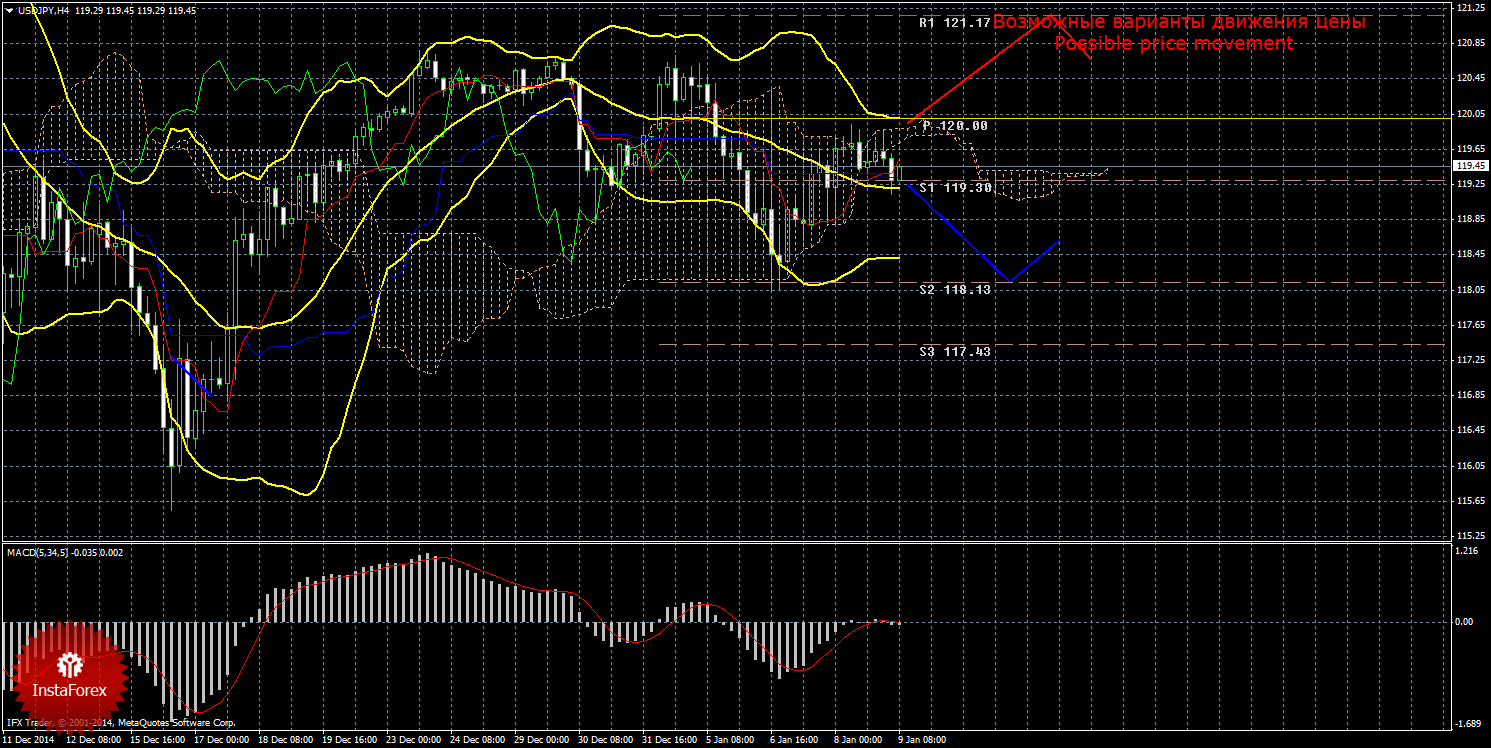1491x748 pixels.
Task: Select the 30 Dec 08:00 time marker
Action: point(603,740)
